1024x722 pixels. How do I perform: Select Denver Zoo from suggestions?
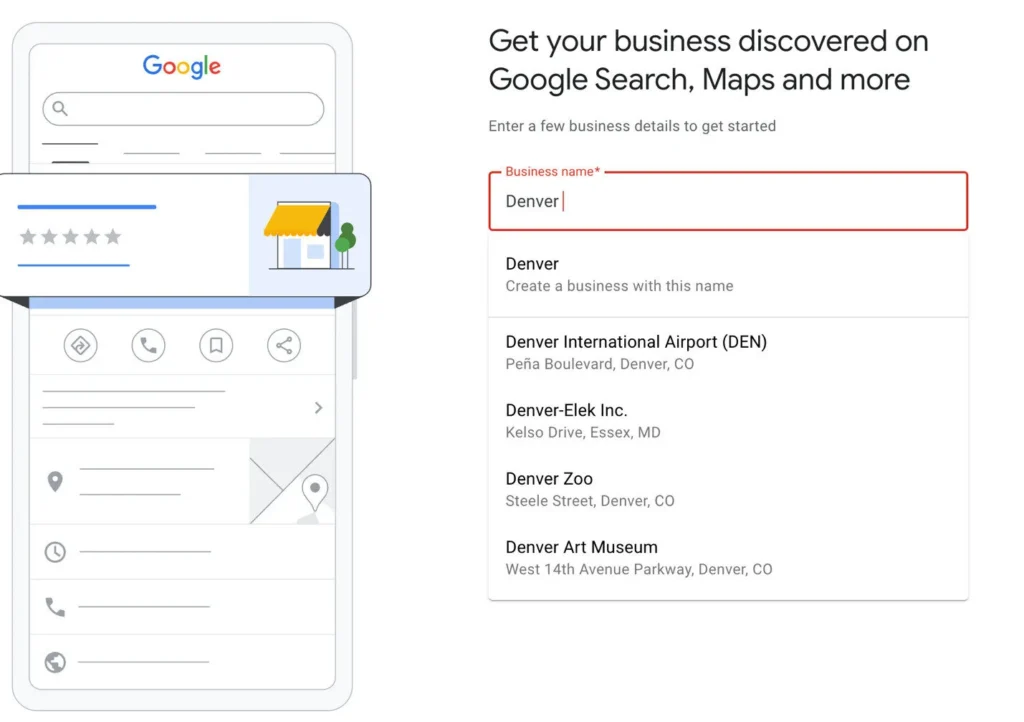[728, 490]
